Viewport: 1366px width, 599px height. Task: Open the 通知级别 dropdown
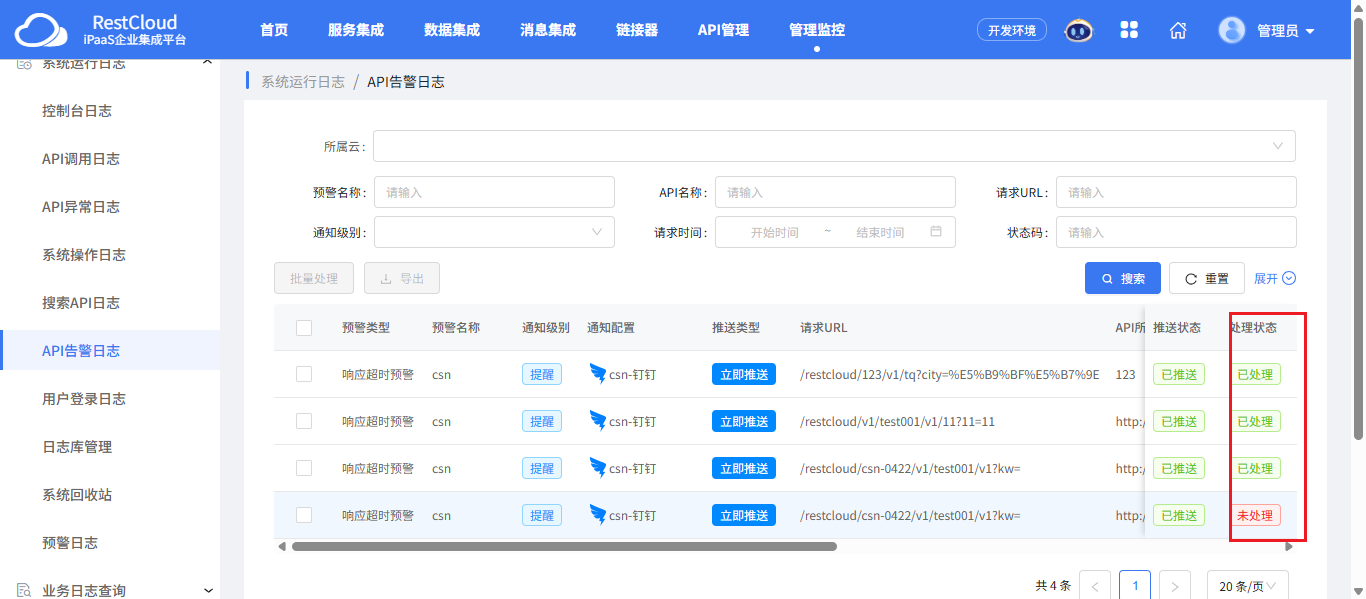[494, 232]
